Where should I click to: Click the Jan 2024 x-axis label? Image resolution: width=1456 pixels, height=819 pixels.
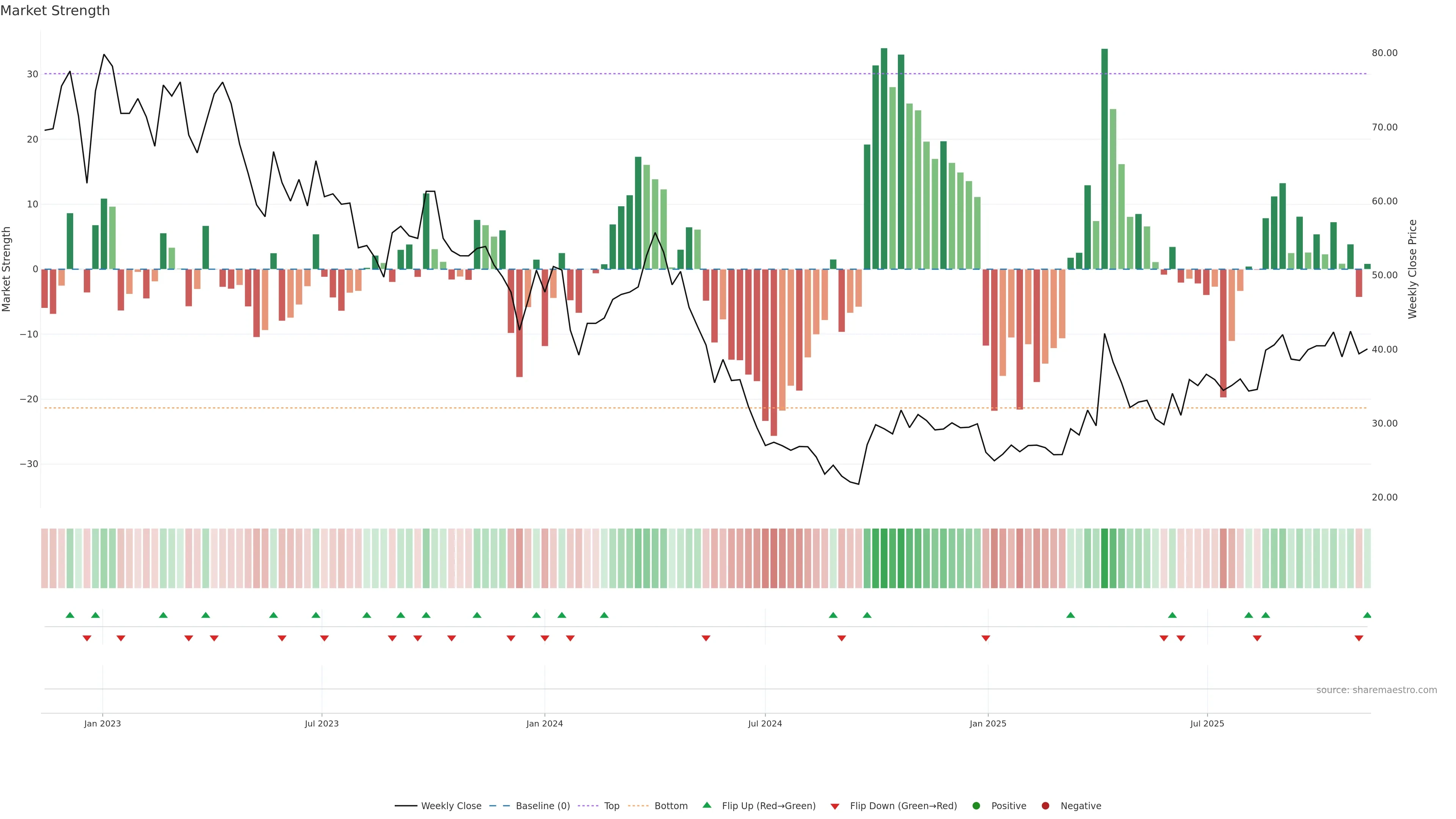[x=544, y=723]
